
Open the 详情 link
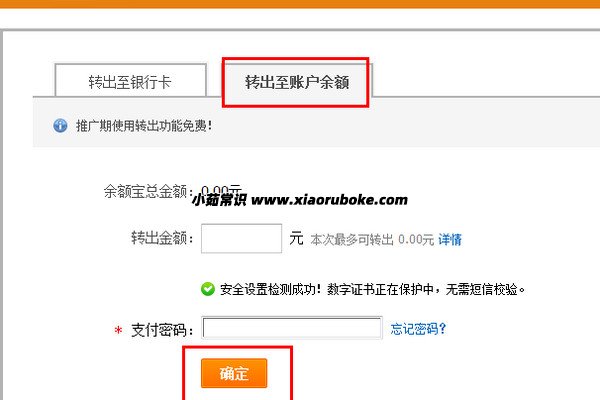click(x=450, y=240)
